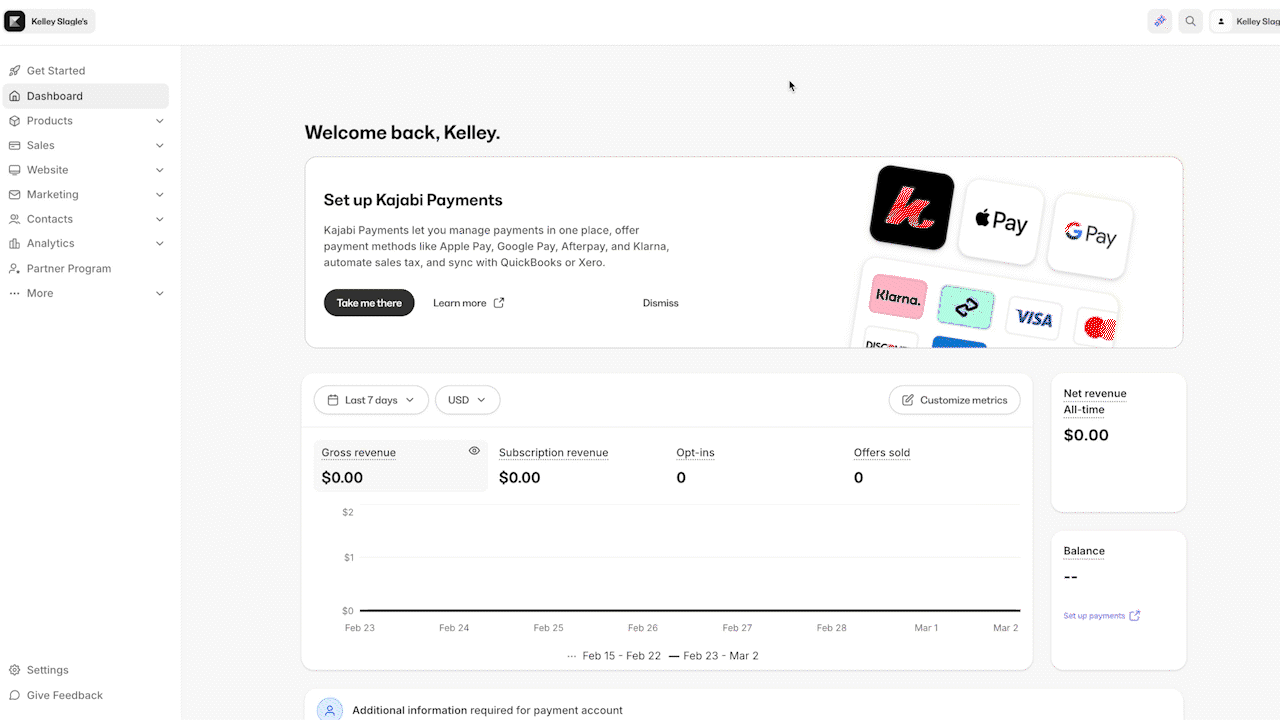Click the Give Feedback speech bubble icon
This screenshot has width=1280, height=720.
tap(15, 695)
